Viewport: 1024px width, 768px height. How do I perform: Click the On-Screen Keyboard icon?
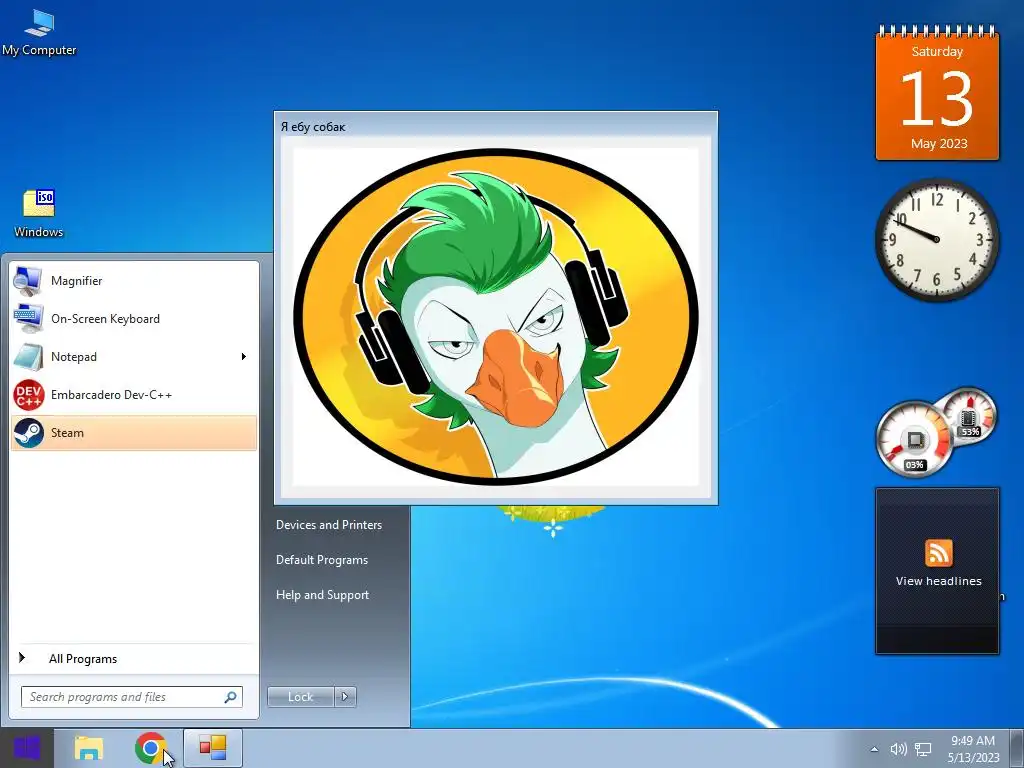tap(28, 319)
